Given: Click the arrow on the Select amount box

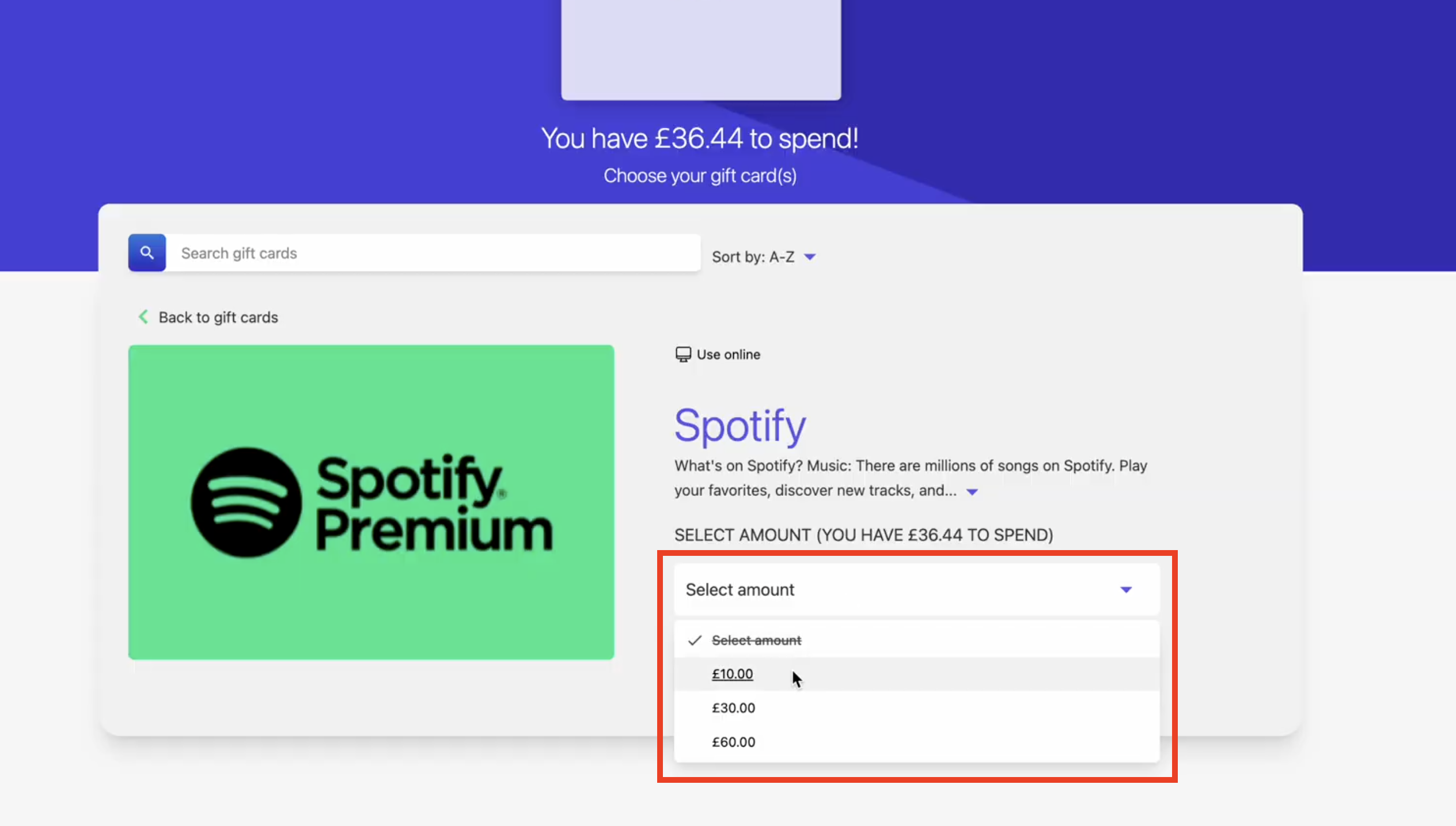Looking at the screenshot, I should [x=1126, y=589].
